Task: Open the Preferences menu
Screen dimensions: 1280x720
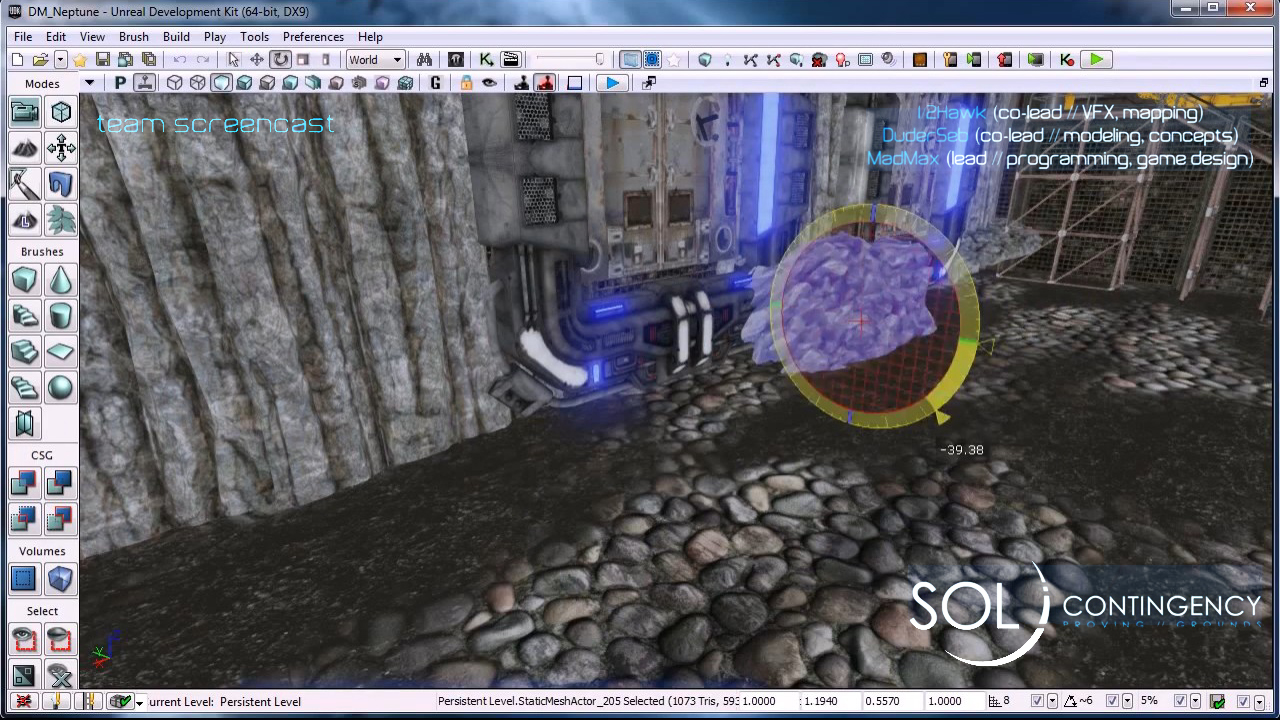Action: click(313, 37)
